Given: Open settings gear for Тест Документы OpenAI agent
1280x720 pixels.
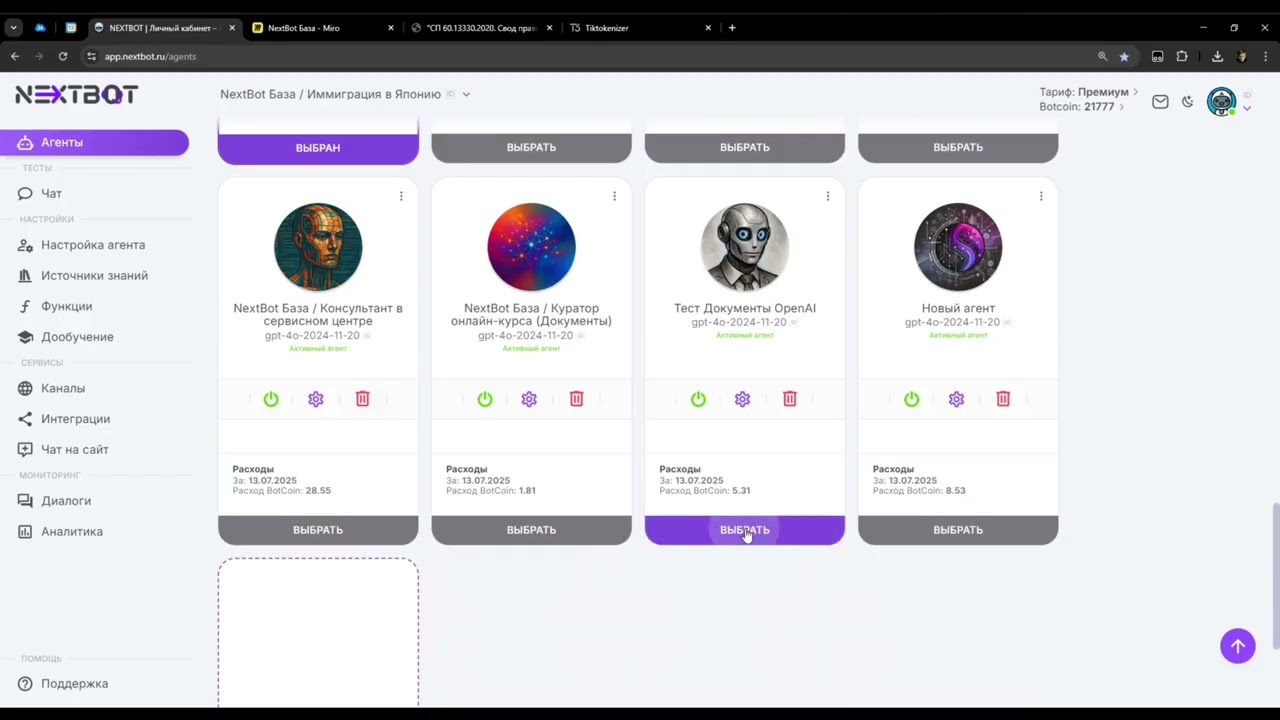Looking at the screenshot, I should 742,399.
